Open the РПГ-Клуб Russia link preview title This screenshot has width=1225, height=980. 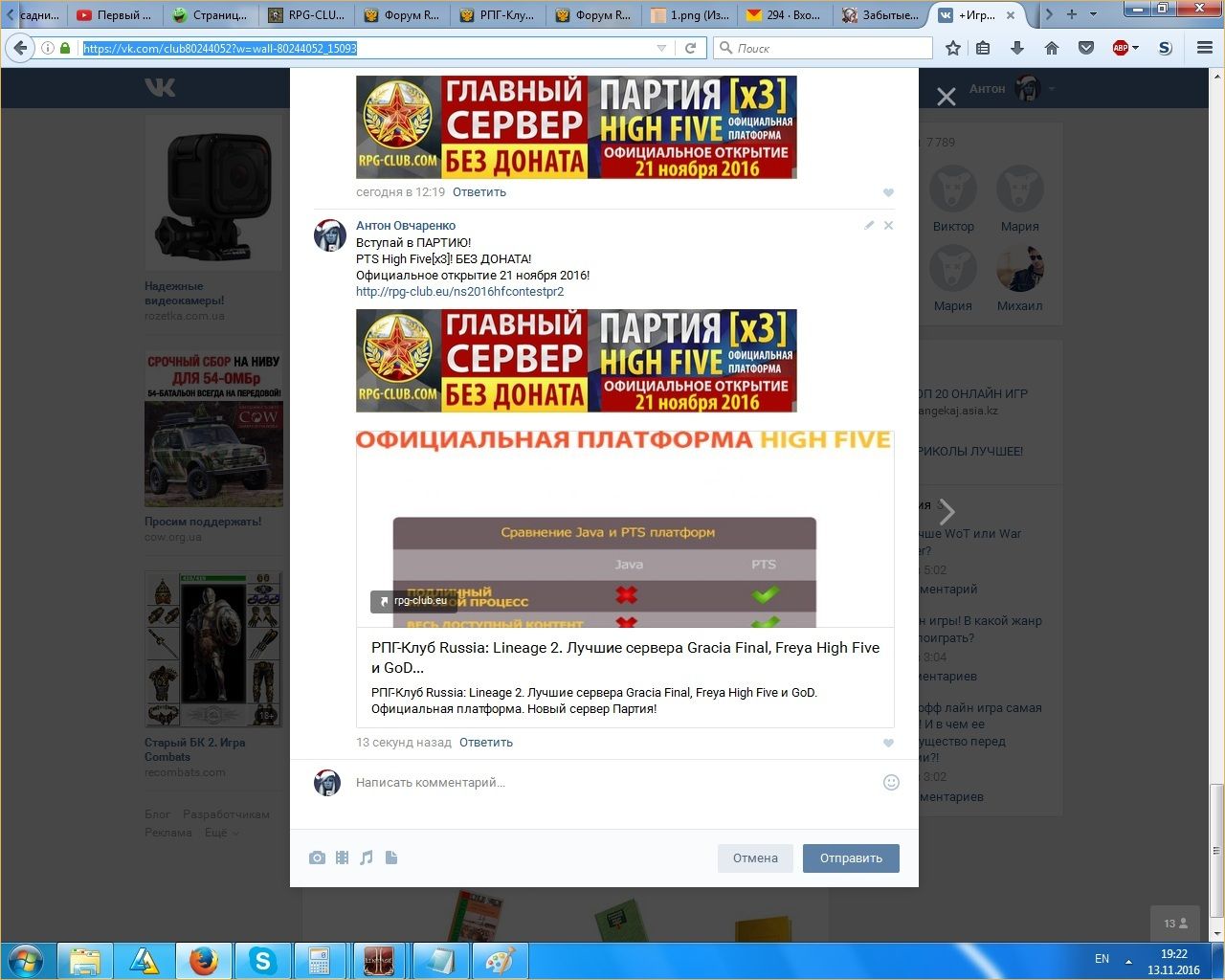pyautogui.click(x=625, y=657)
